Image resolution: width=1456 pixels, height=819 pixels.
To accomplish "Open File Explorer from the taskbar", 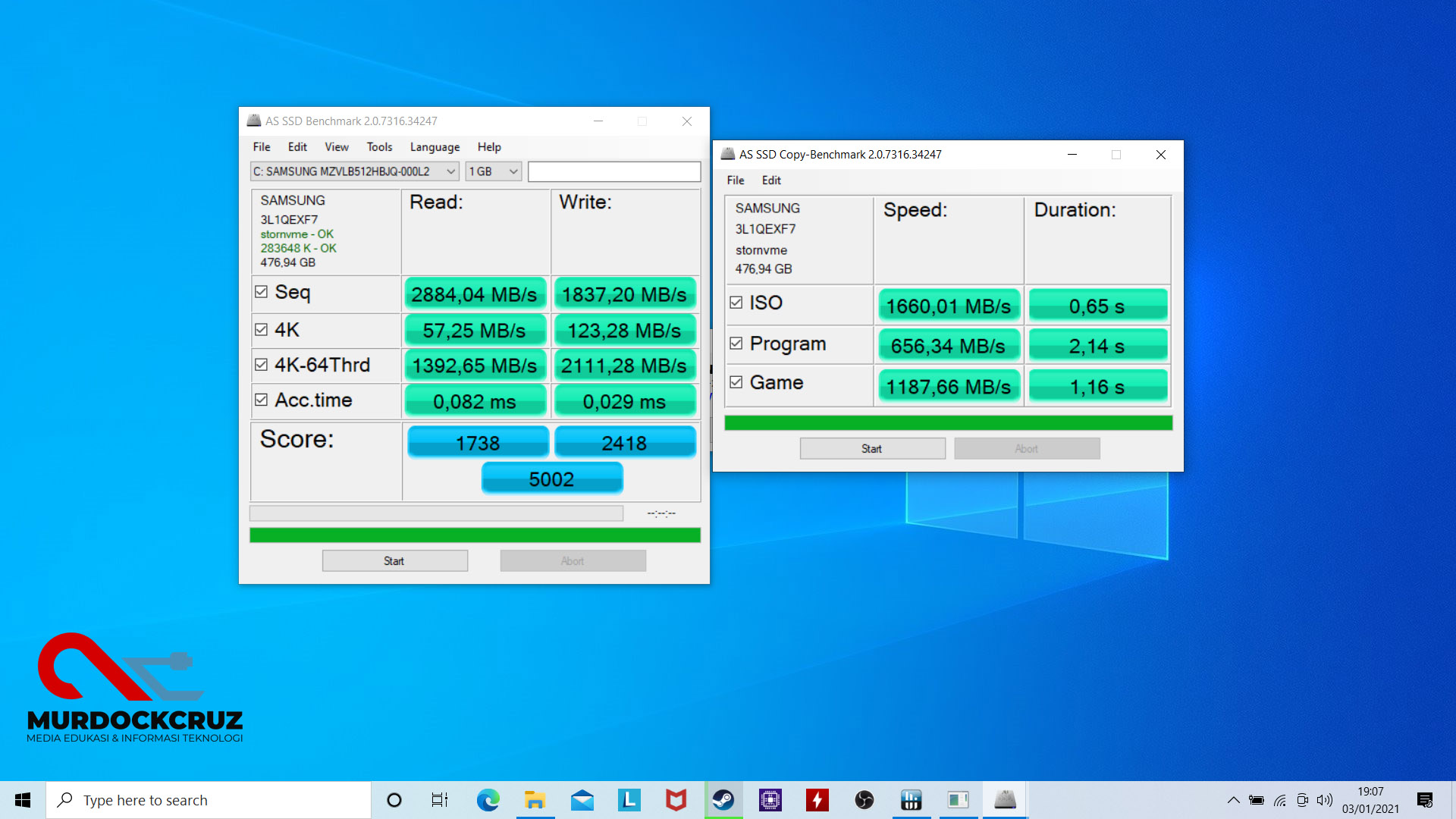I will (535, 800).
